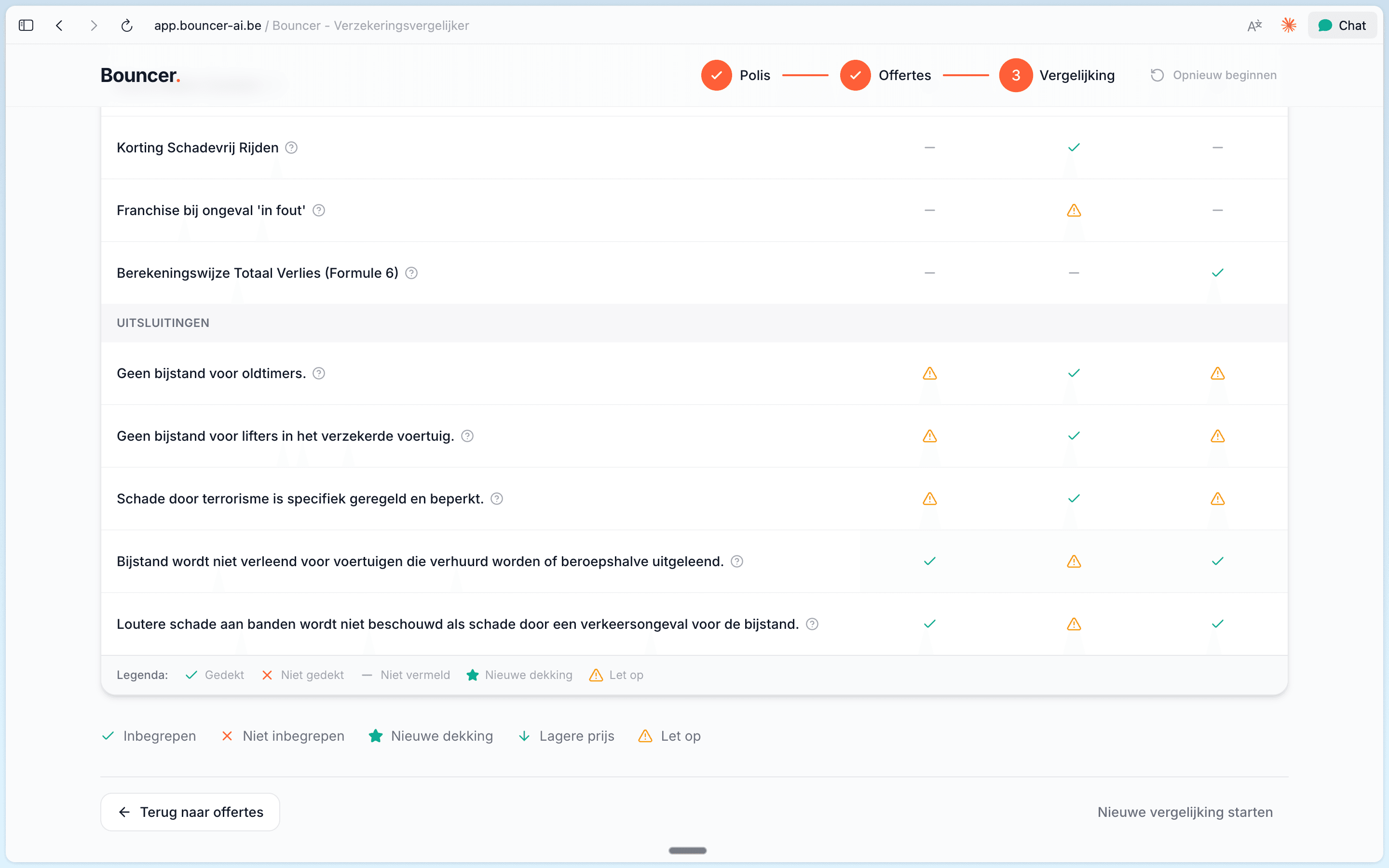Reload the Bouncer page
Screen dimensions: 1389x868
127,25
